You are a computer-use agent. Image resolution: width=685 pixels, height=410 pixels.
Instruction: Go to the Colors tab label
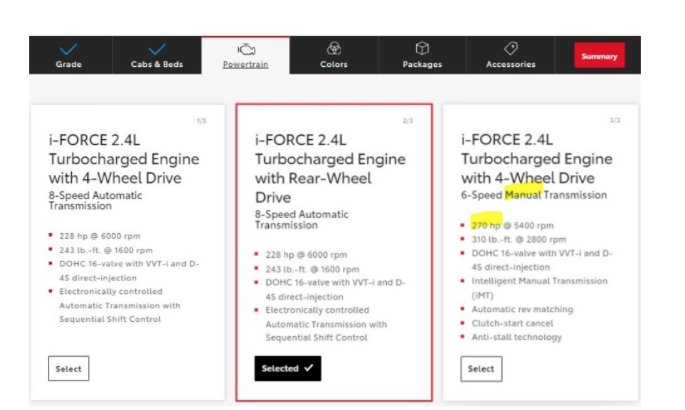pyautogui.click(x=334, y=64)
